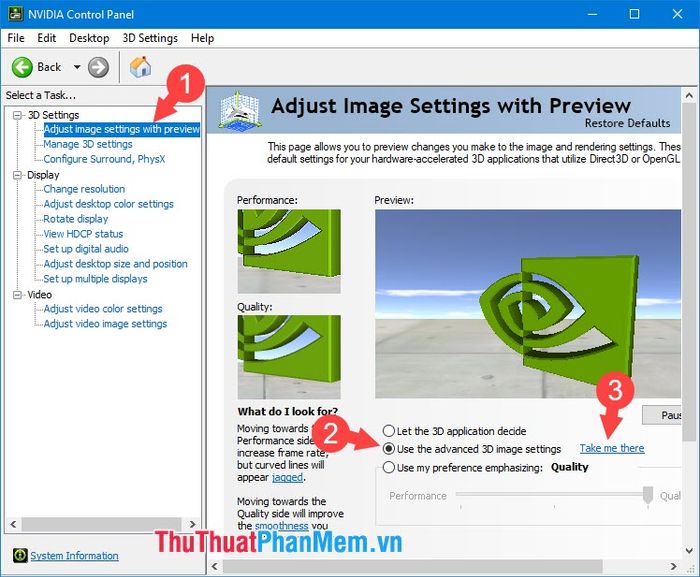The height and width of the screenshot is (577, 700).
Task: Click task pane horizontal scrollbar left arrow
Action: (x=13, y=524)
